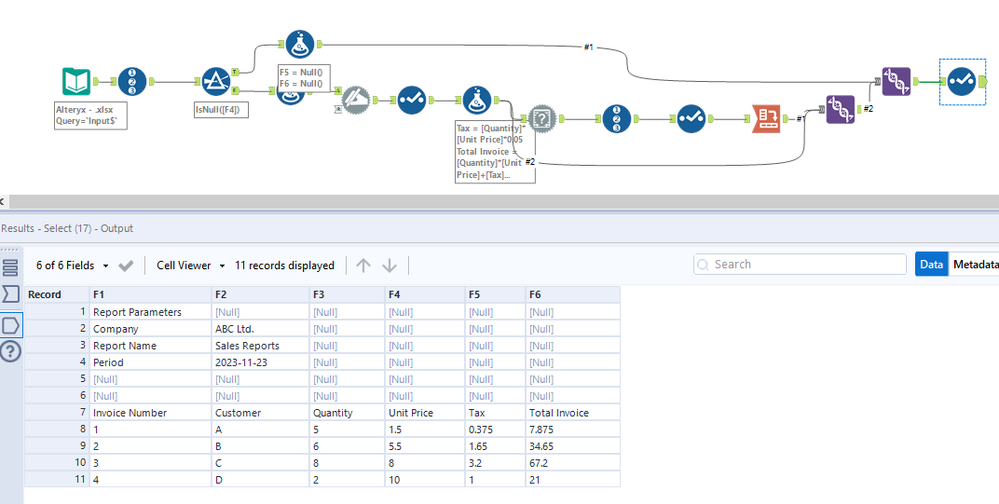Select the '7.875' total cell

(573, 429)
